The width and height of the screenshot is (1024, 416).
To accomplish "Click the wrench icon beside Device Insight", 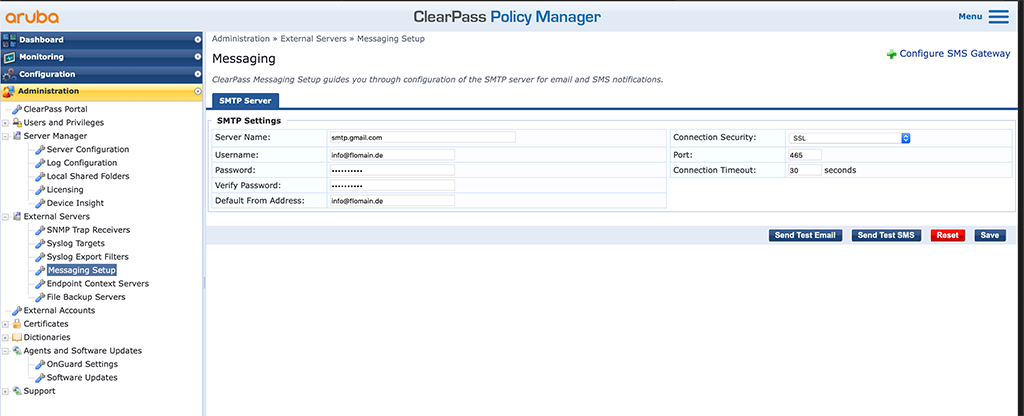I will click(x=40, y=203).
